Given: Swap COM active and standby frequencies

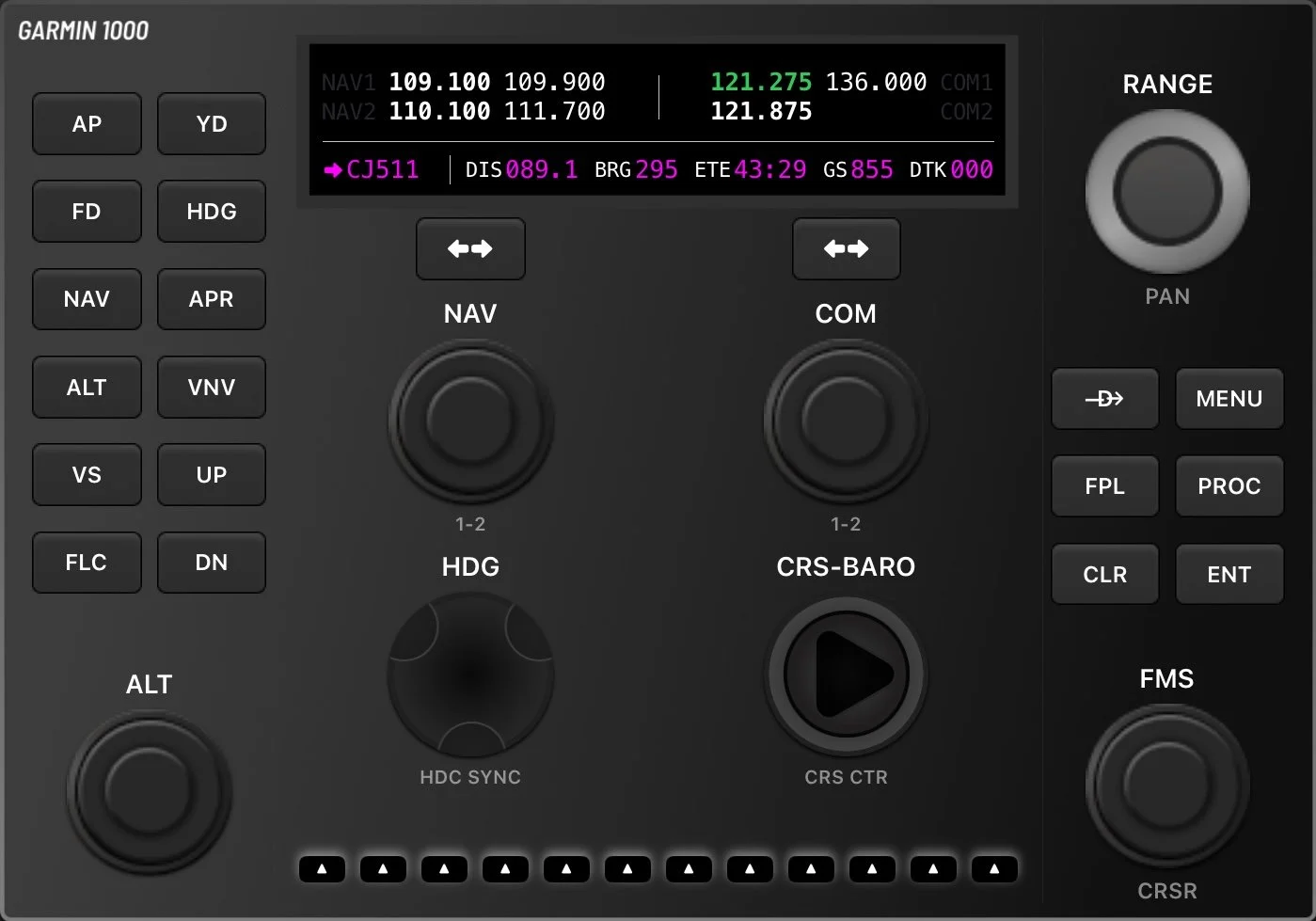Looking at the screenshot, I should coord(846,249).
